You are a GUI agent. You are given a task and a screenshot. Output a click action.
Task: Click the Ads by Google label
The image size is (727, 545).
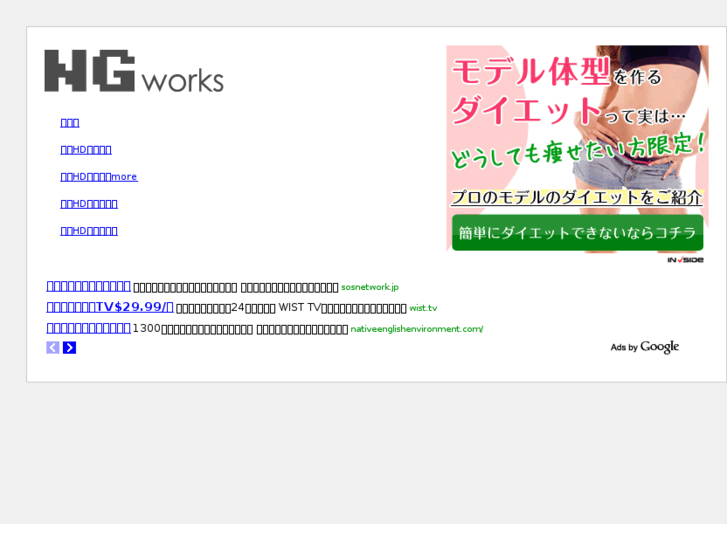point(644,347)
